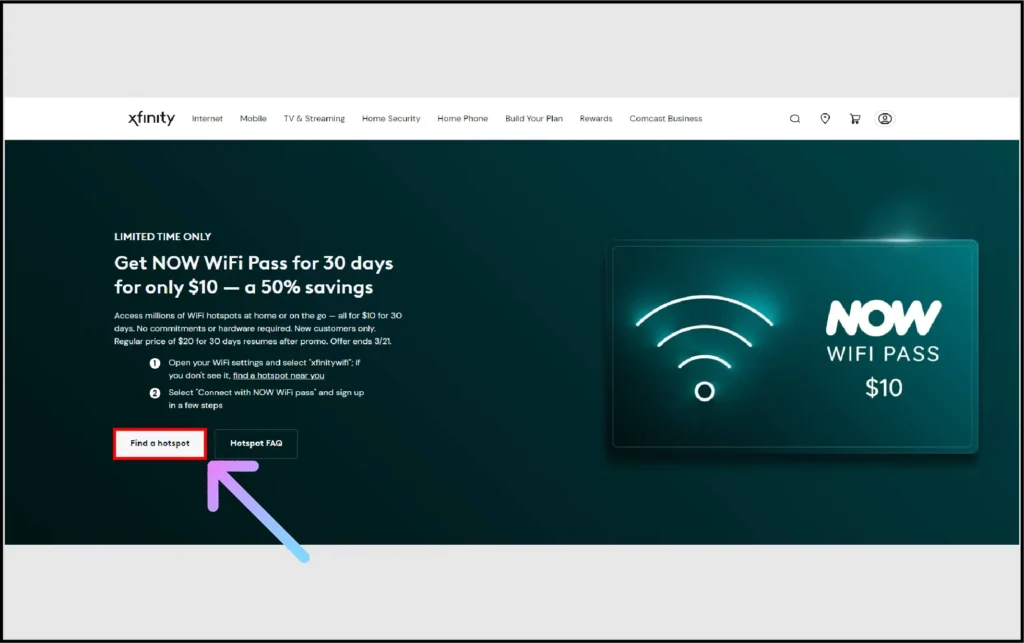Open the Home Security menu
This screenshot has height=643, width=1024.
pyautogui.click(x=391, y=119)
